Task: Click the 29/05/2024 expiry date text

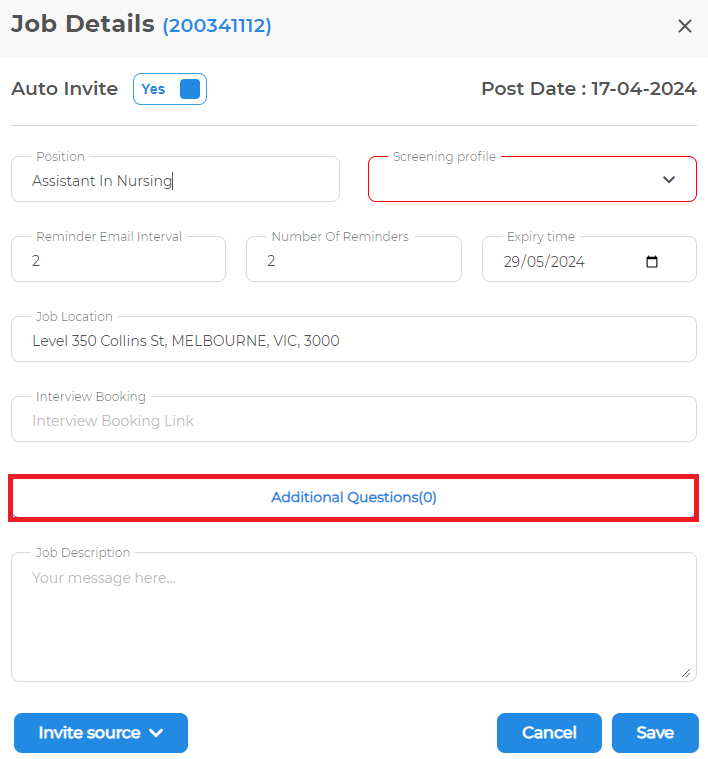Action: (x=544, y=262)
